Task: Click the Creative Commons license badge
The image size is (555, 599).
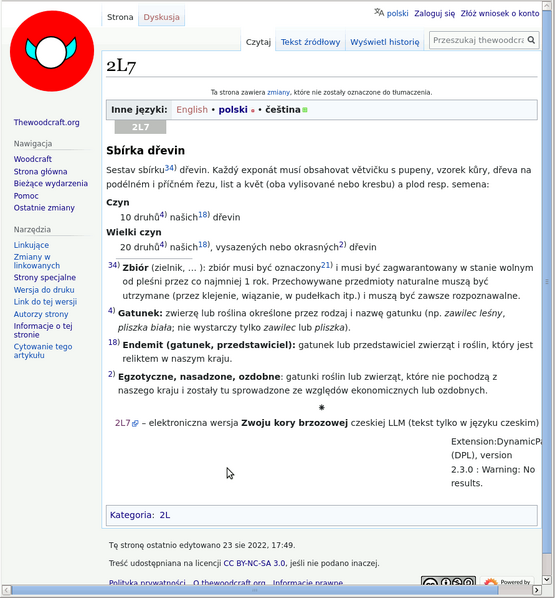Action: 448,582
